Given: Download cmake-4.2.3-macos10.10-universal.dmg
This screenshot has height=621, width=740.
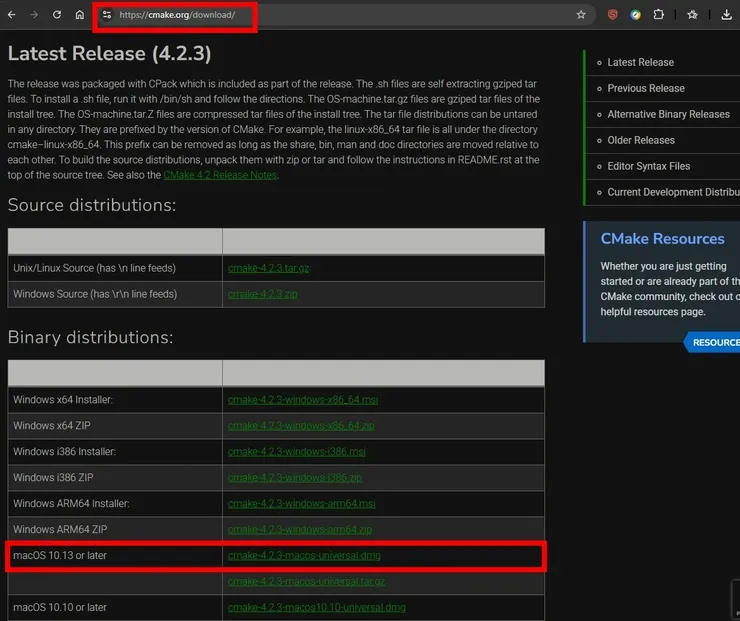Looking at the screenshot, I should [316, 607].
